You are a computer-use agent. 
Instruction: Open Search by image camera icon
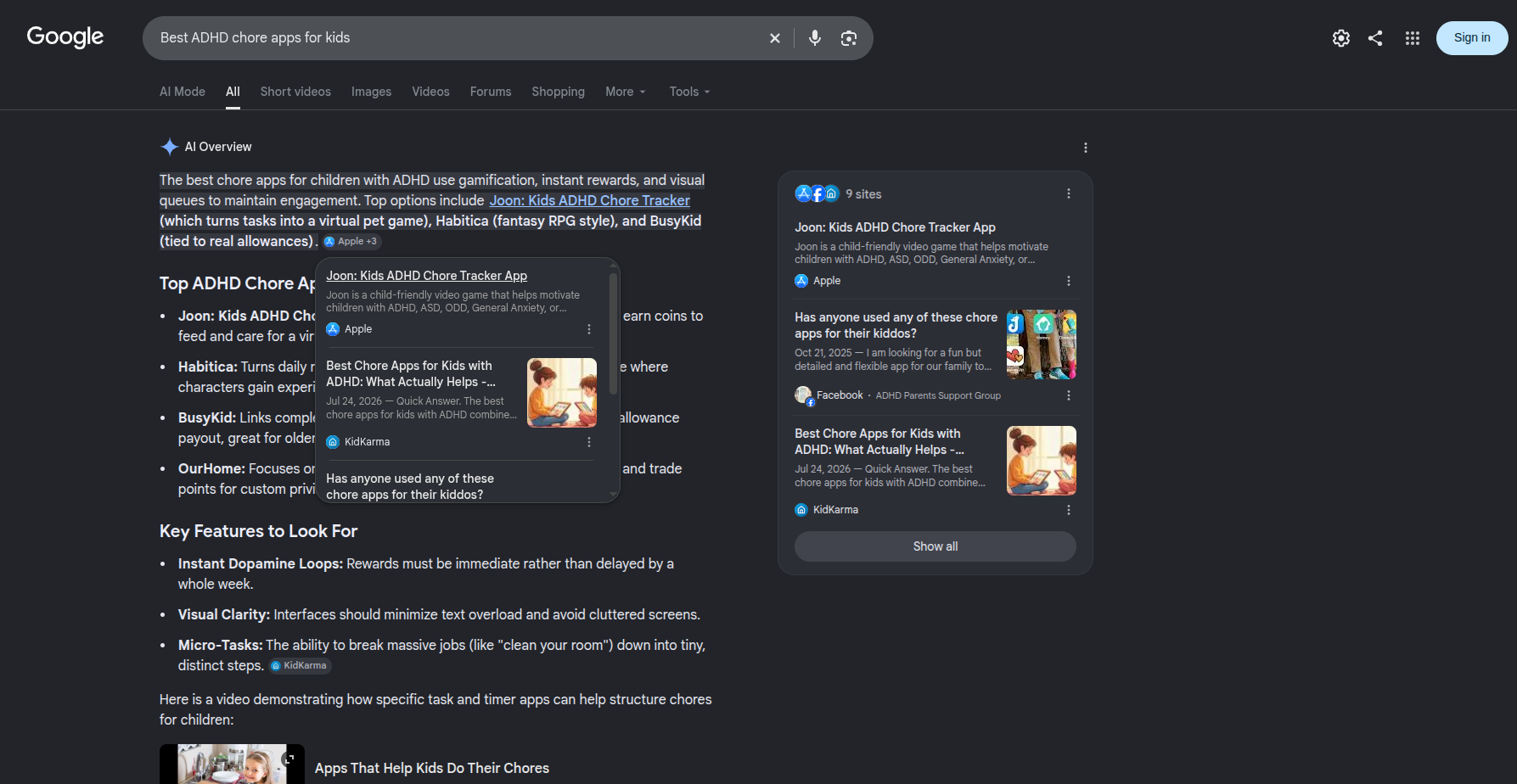pos(849,38)
